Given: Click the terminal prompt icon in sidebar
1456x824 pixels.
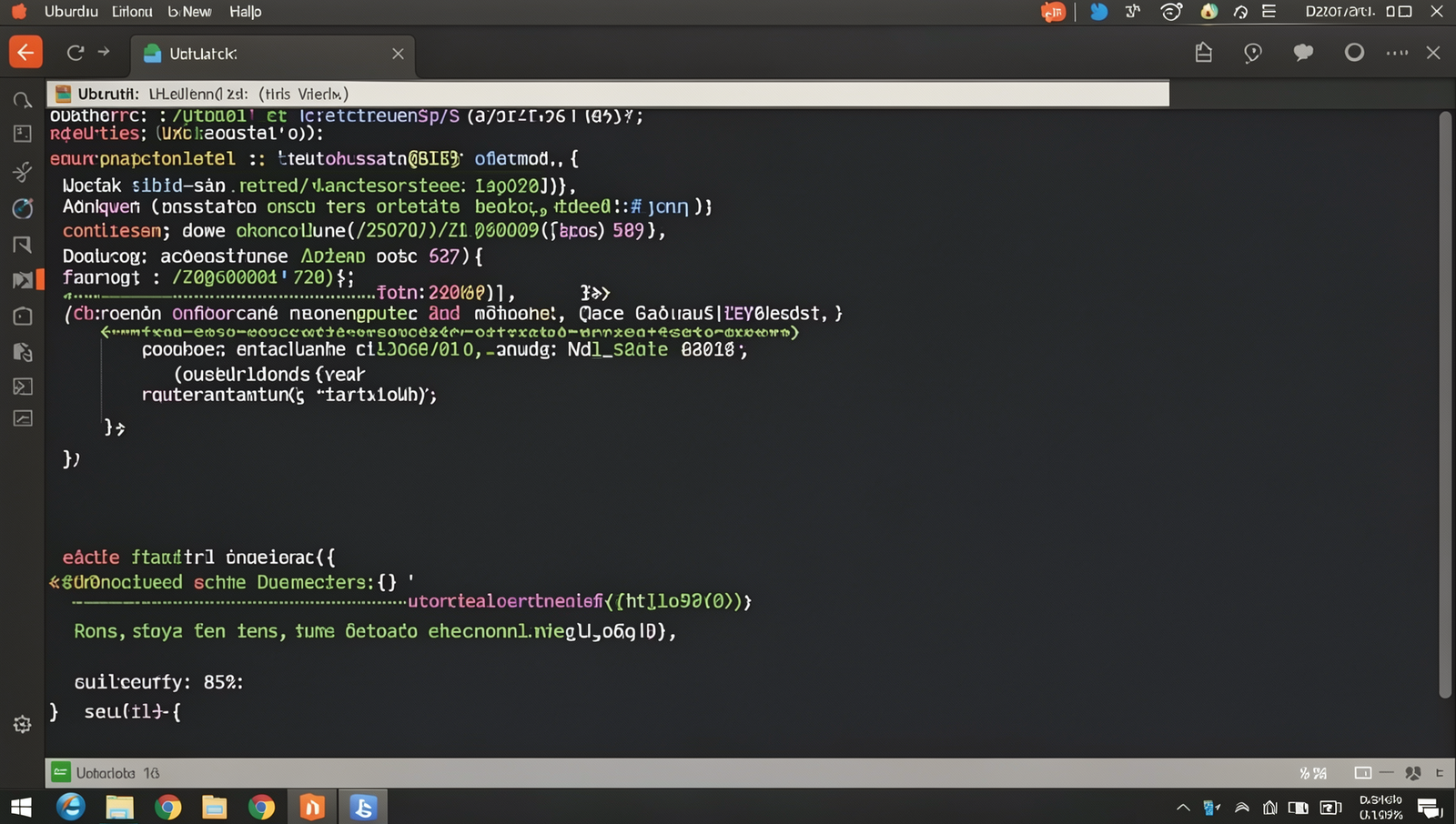Looking at the screenshot, I should point(23,387).
